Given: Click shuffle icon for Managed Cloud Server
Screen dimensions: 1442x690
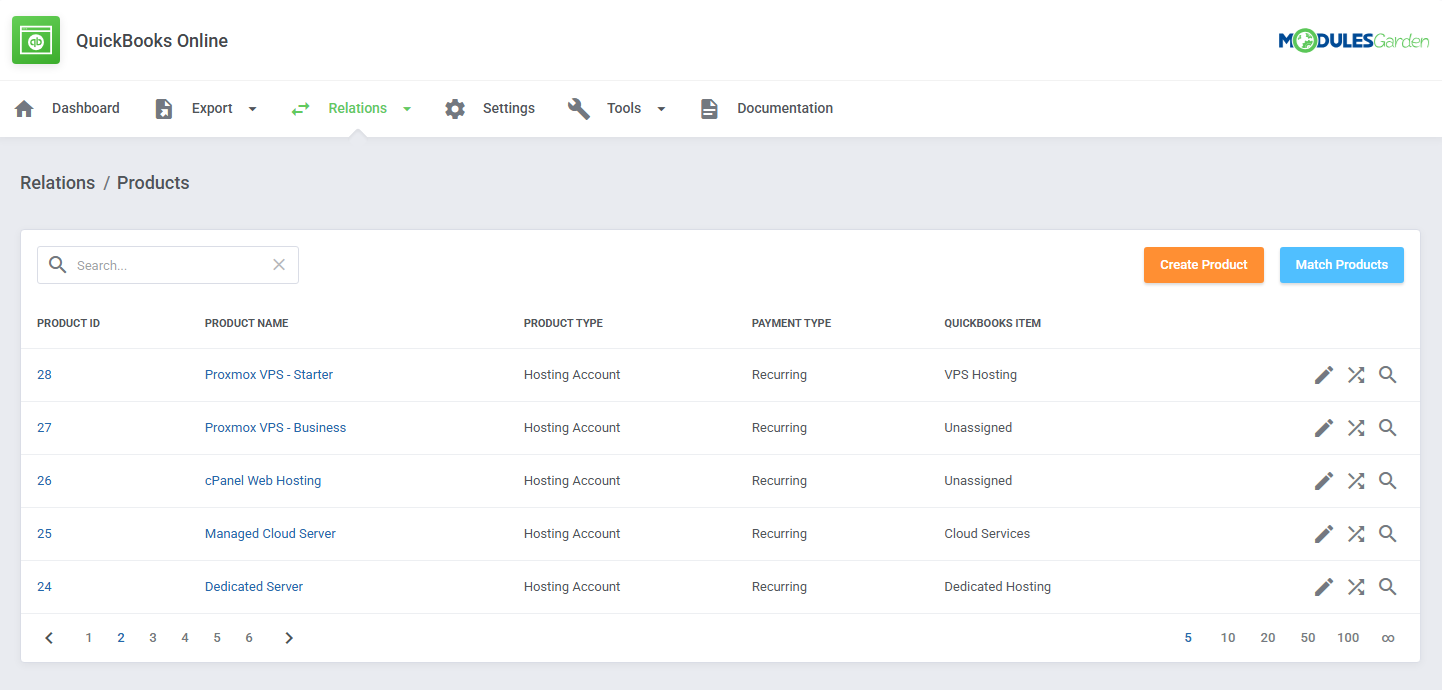Looking at the screenshot, I should tap(1356, 534).
